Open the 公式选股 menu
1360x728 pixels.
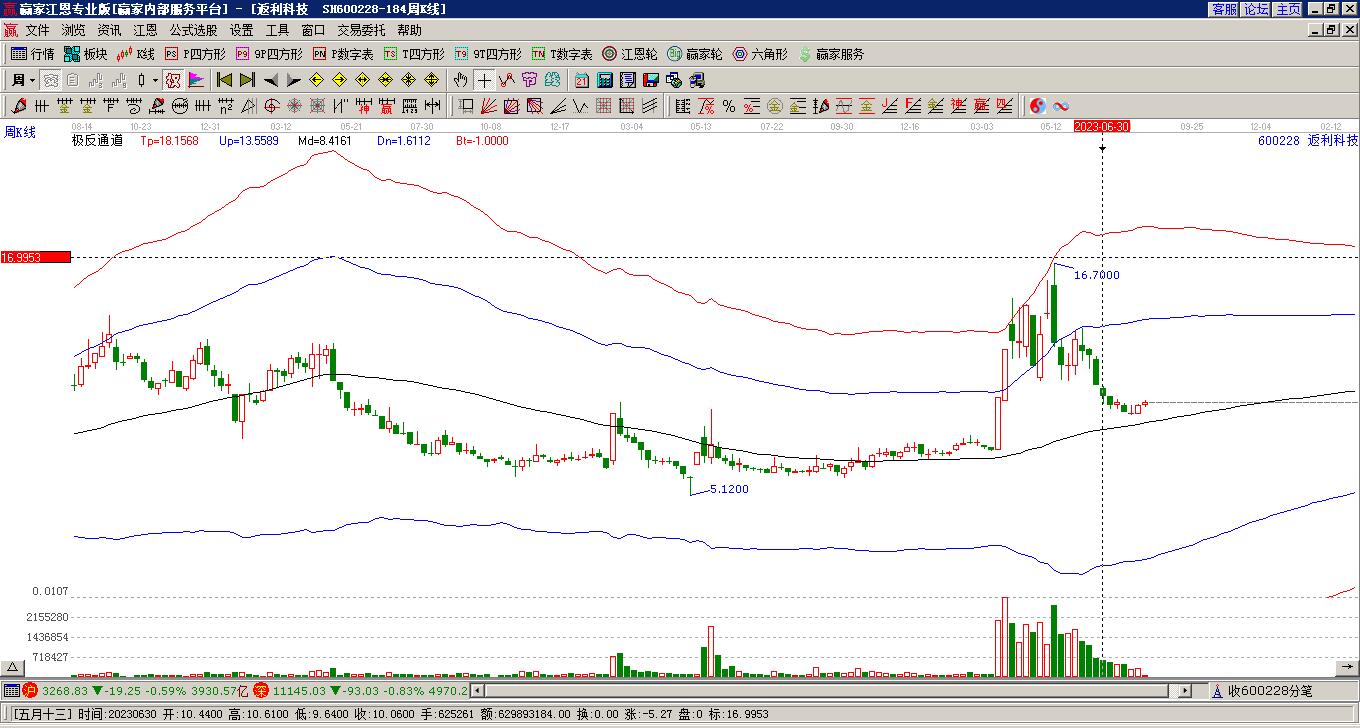pos(193,30)
